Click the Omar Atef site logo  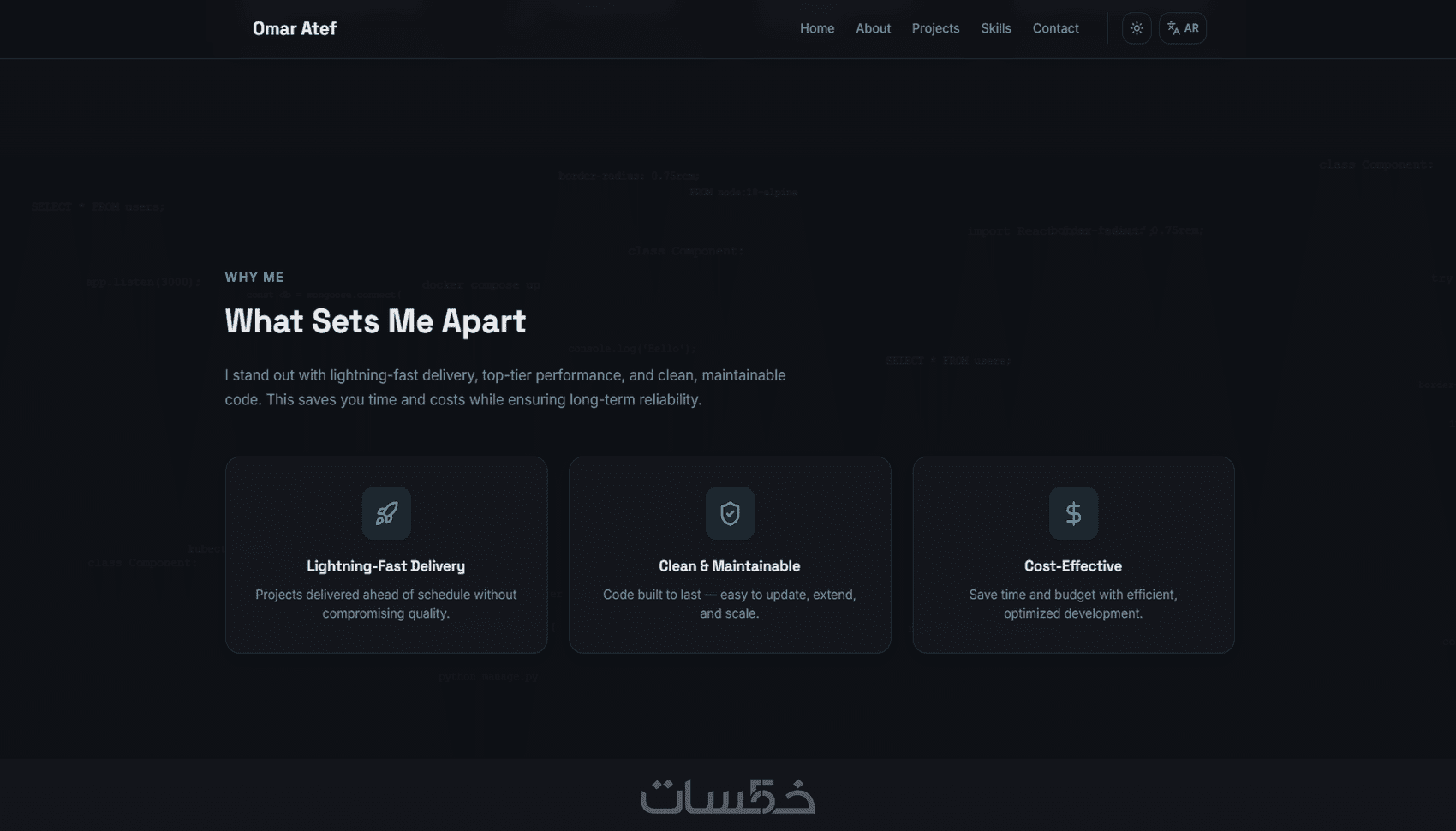[295, 28]
